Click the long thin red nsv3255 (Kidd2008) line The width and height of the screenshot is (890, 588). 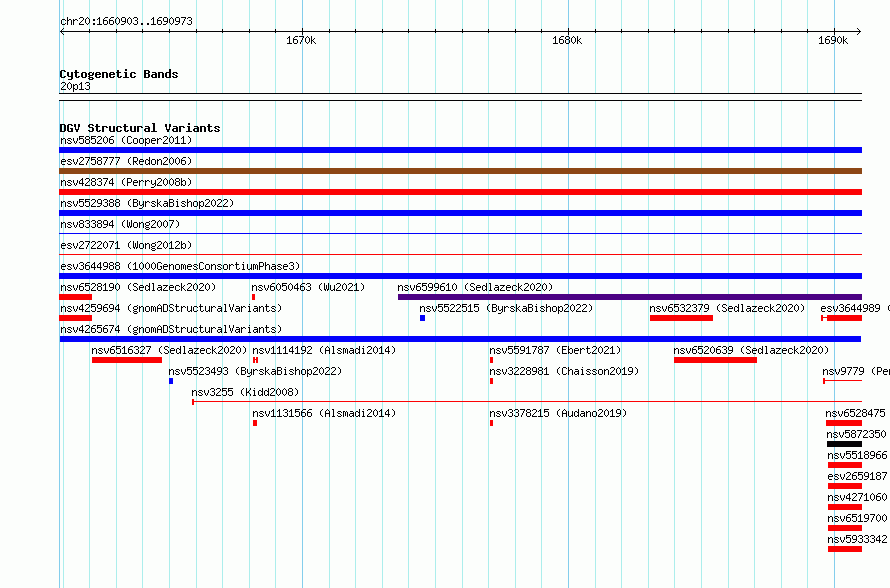[x=527, y=402]
